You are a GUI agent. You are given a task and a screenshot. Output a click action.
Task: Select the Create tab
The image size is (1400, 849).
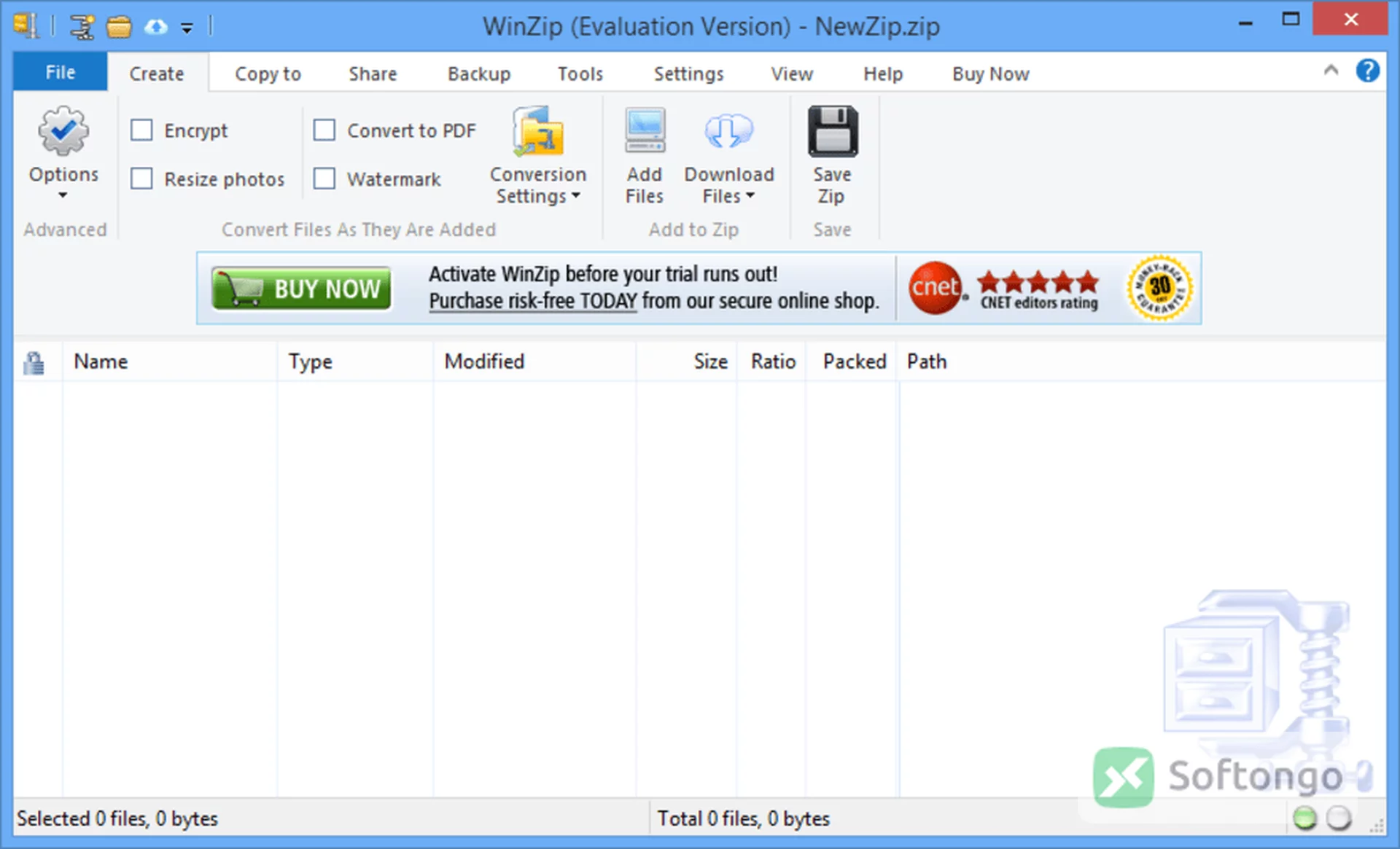pyautogui.click(x=157, y=74)
